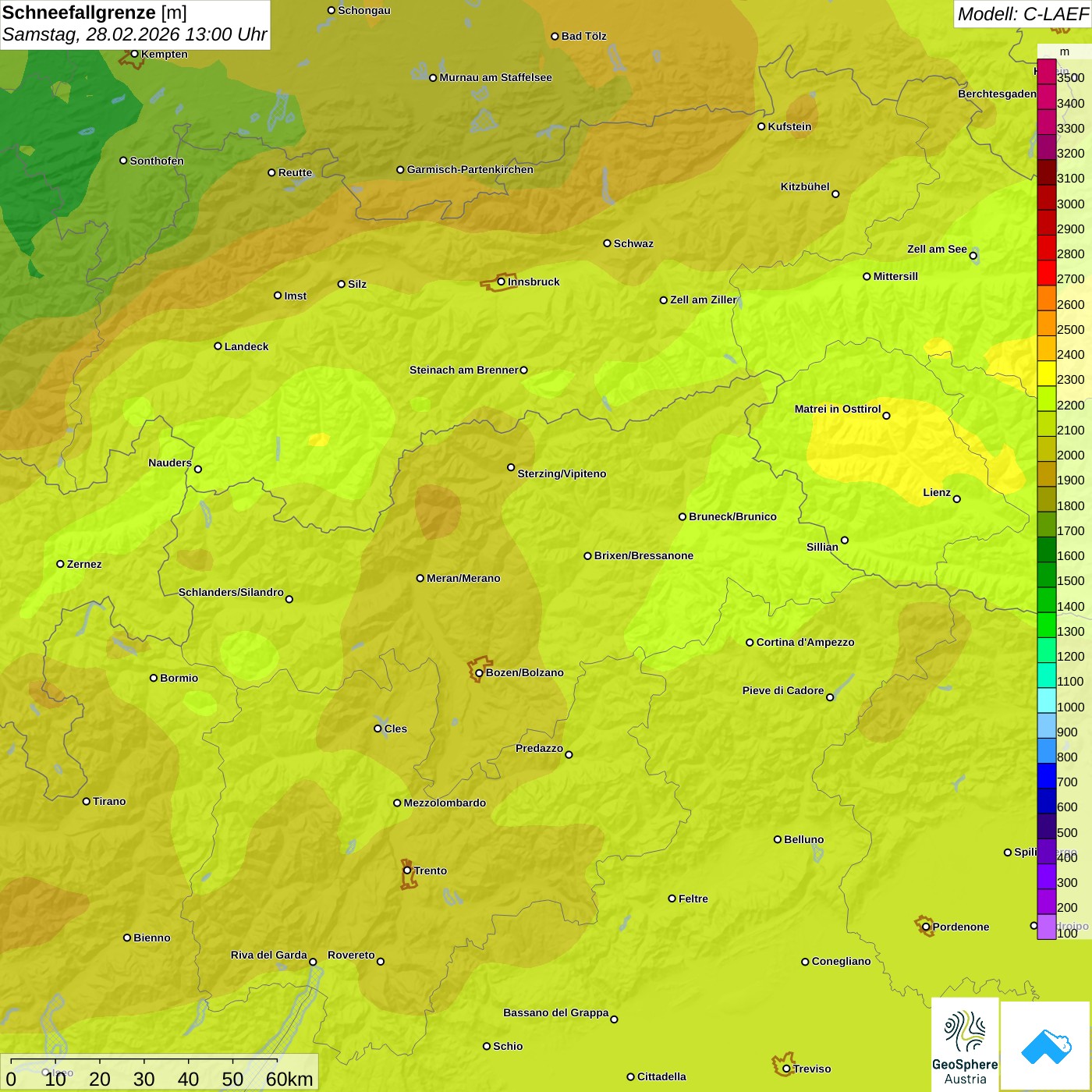The image size is (1092, 1092).
Task: Select the Lienz city marker circle
Action: click(x=957, y=499)
